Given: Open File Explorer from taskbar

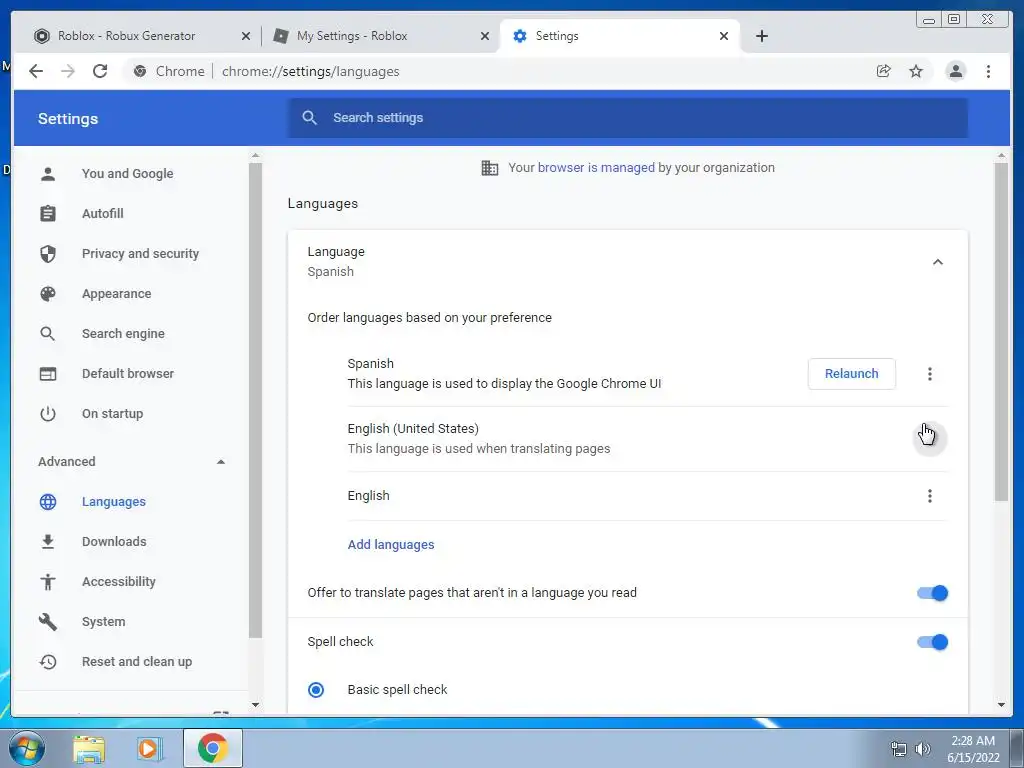Looking at the screenshot, I should pos(89,748).
